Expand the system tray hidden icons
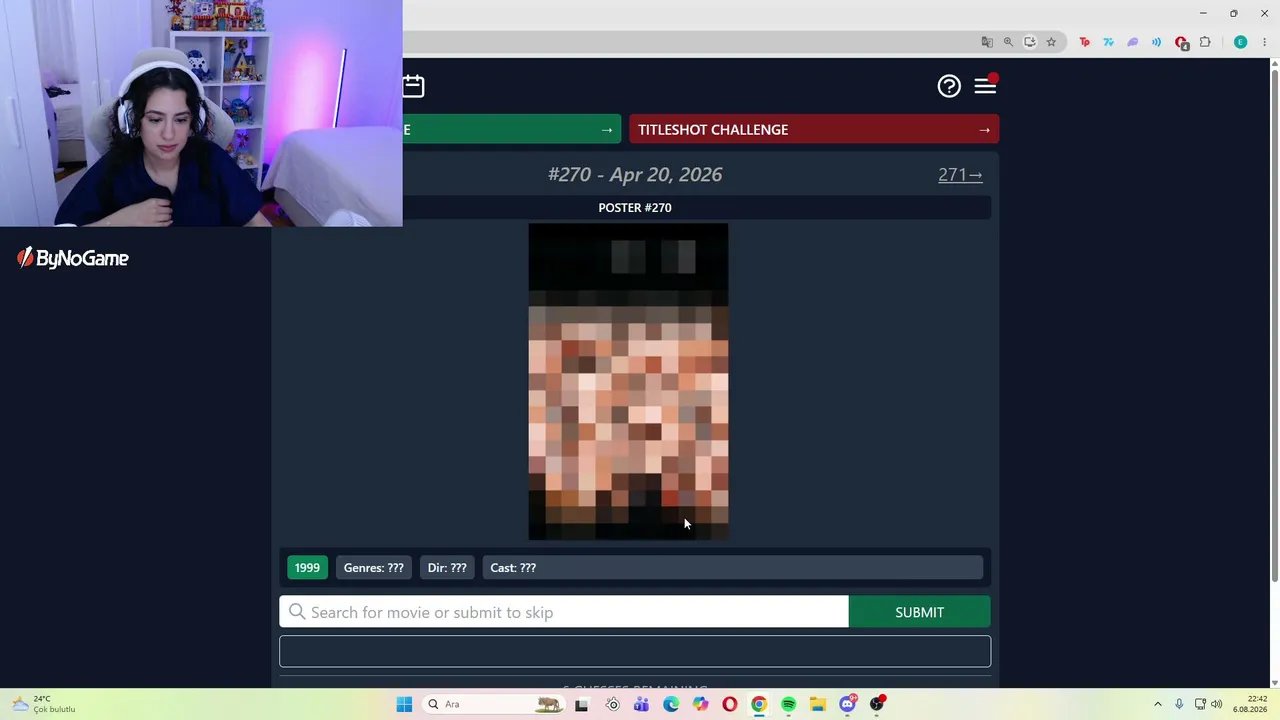Screen dimensions: 1280x720 pos(1158,704)
